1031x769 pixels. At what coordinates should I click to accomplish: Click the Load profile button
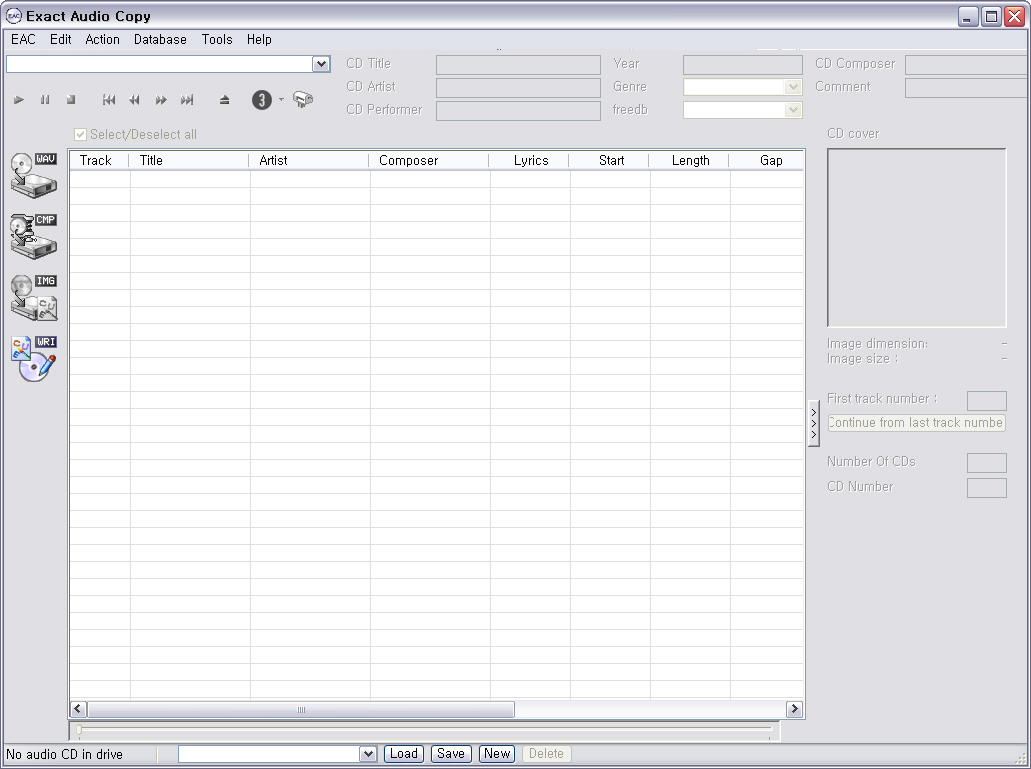(x=404, y=754)
